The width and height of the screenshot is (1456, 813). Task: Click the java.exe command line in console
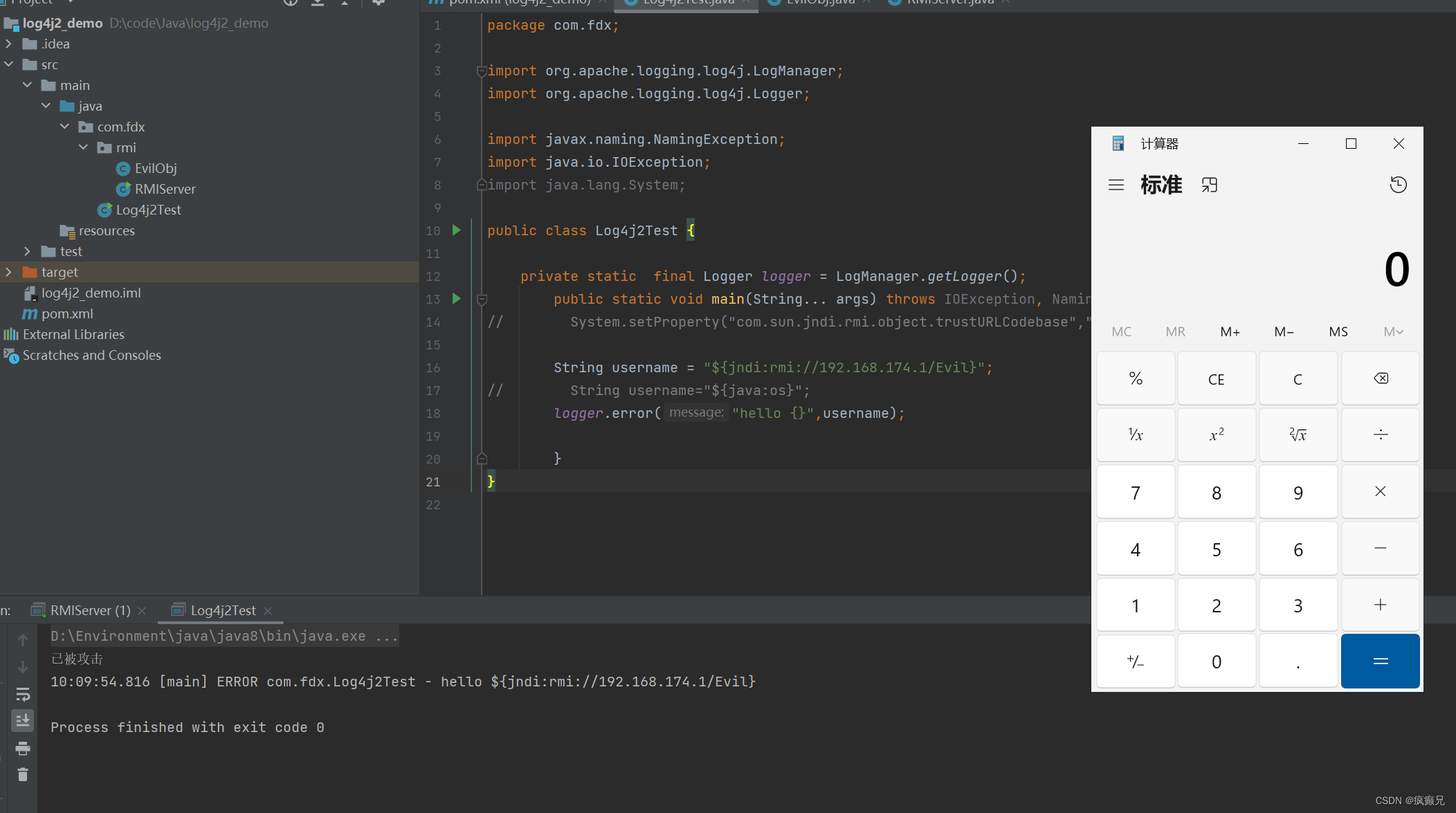pyautogui.click(x=225, y=636)
